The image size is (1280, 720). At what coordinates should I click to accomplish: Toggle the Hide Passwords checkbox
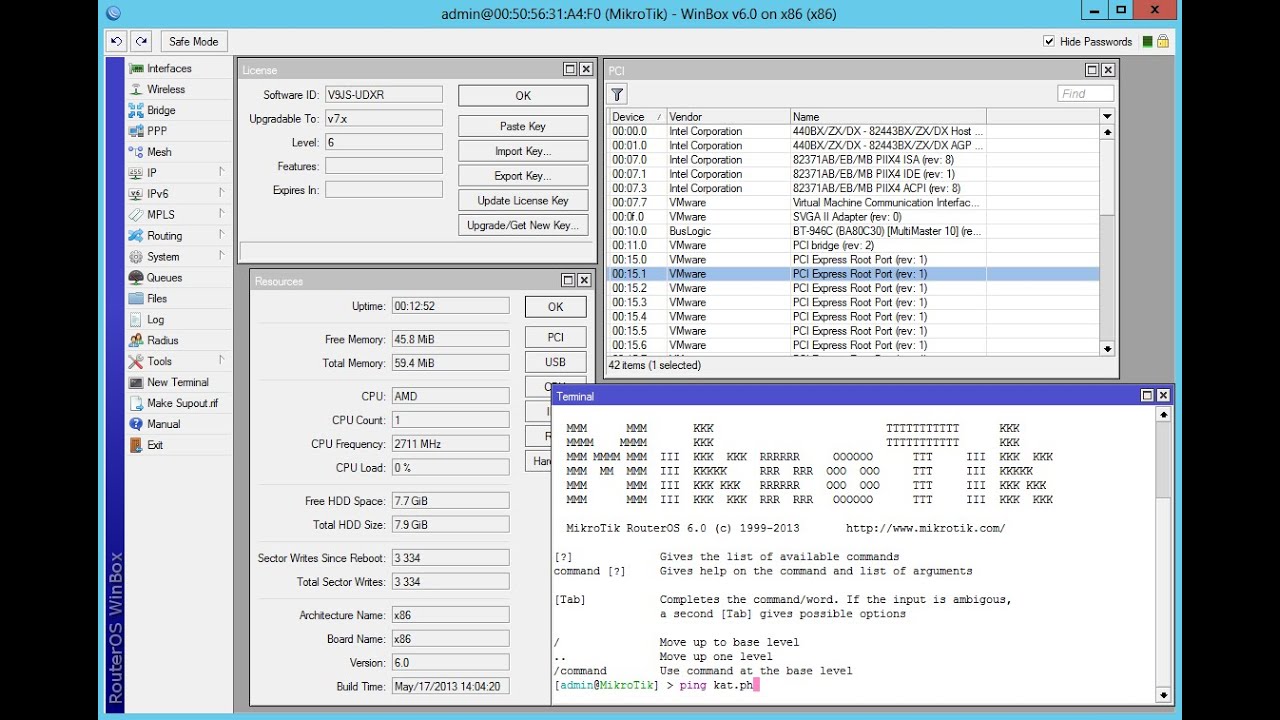pos(1049,41)
